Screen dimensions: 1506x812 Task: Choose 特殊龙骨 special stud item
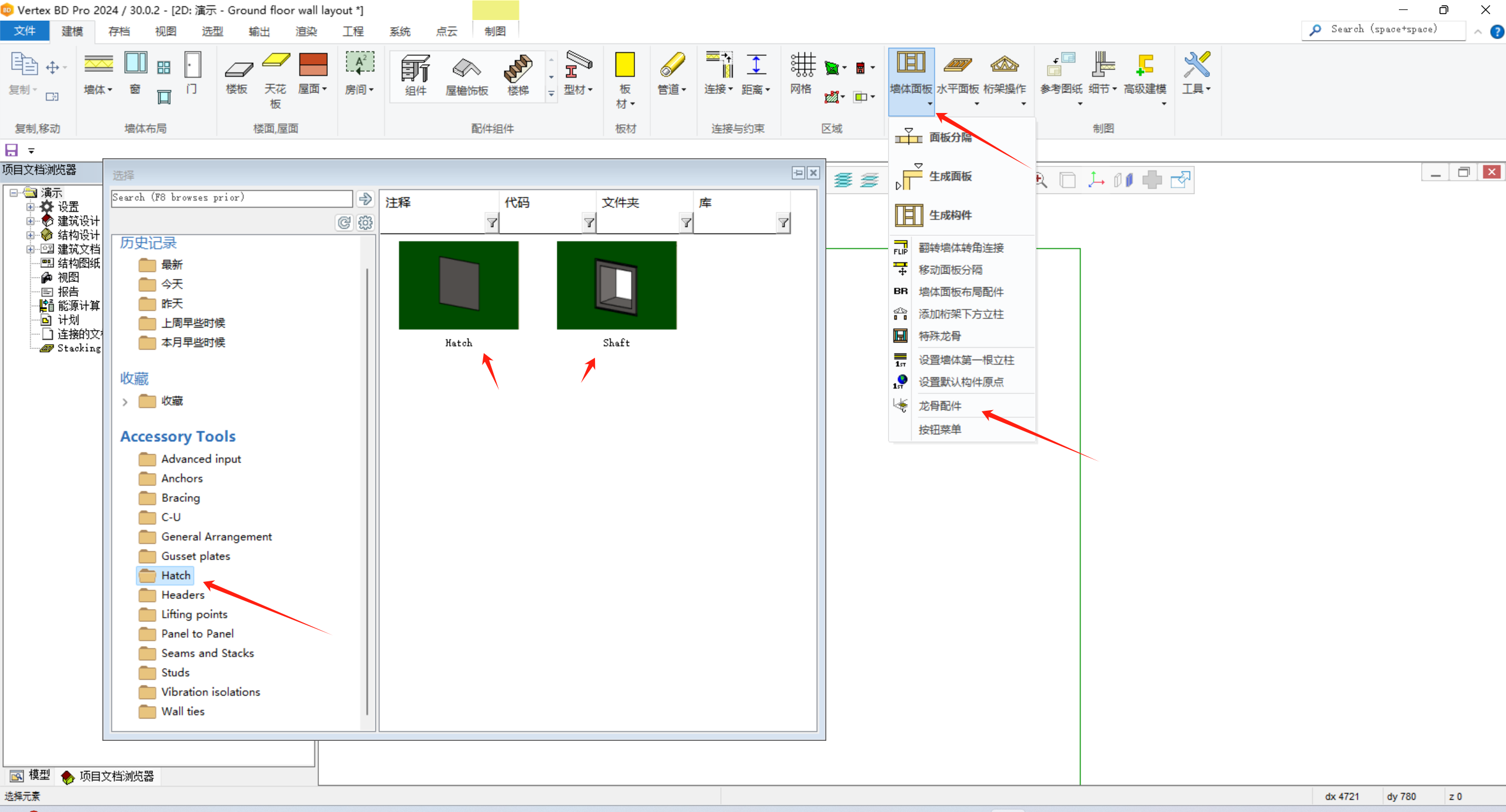[939, 336]
